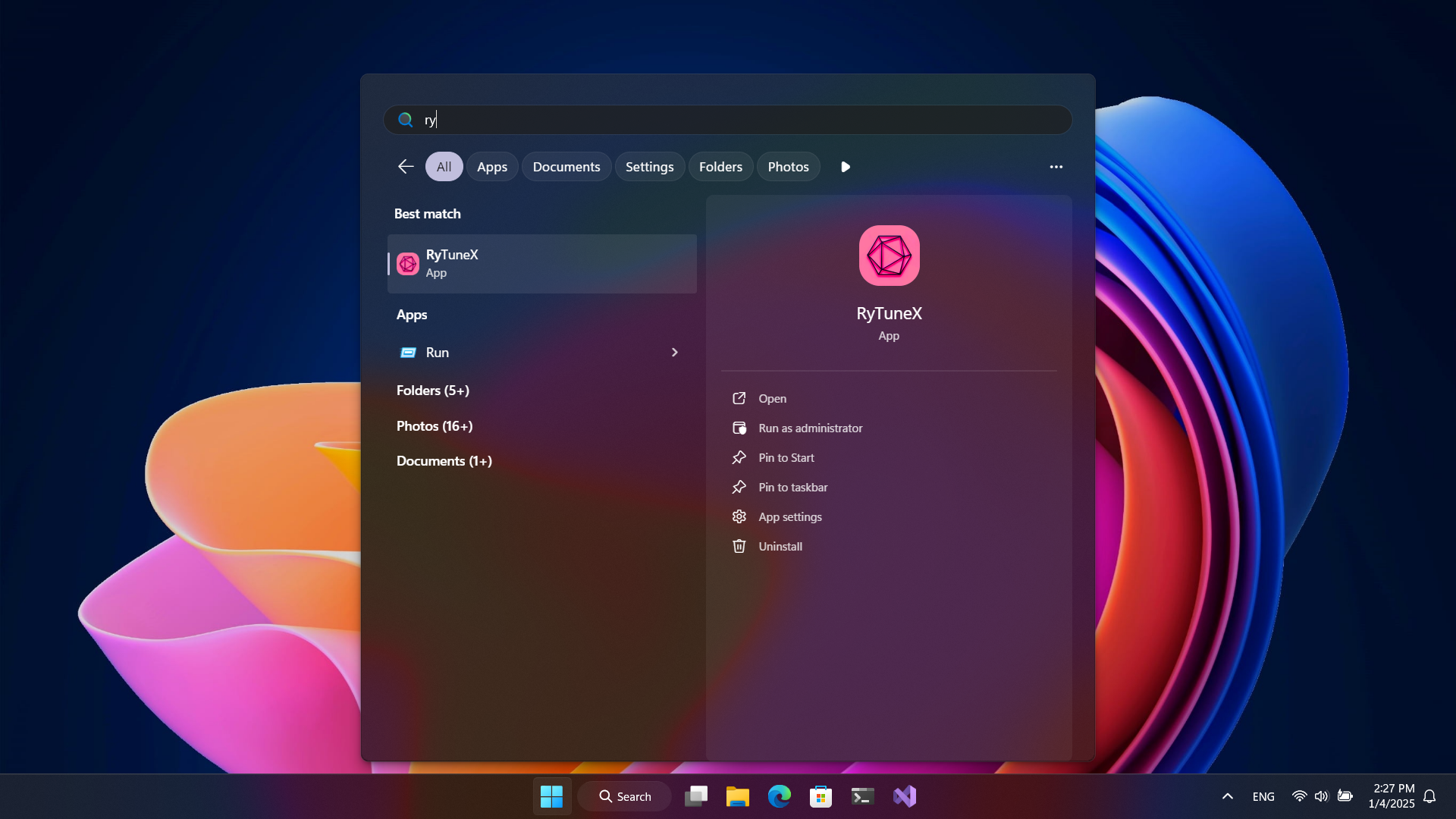Viewport: 1456px width, 819px height.
Task: Click the Run as administrator shield icon
Action: pos(739,428)
